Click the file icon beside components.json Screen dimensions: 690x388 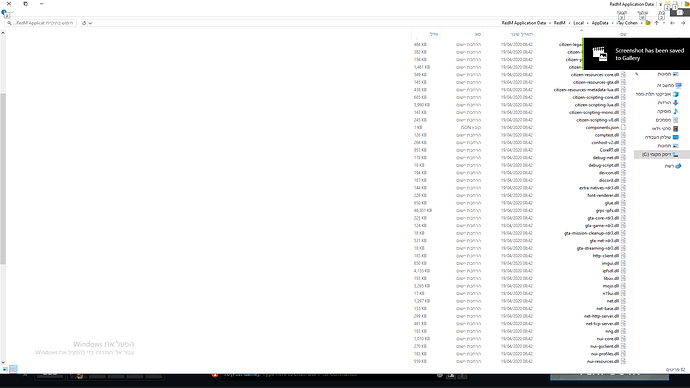(x=623, y=128)
